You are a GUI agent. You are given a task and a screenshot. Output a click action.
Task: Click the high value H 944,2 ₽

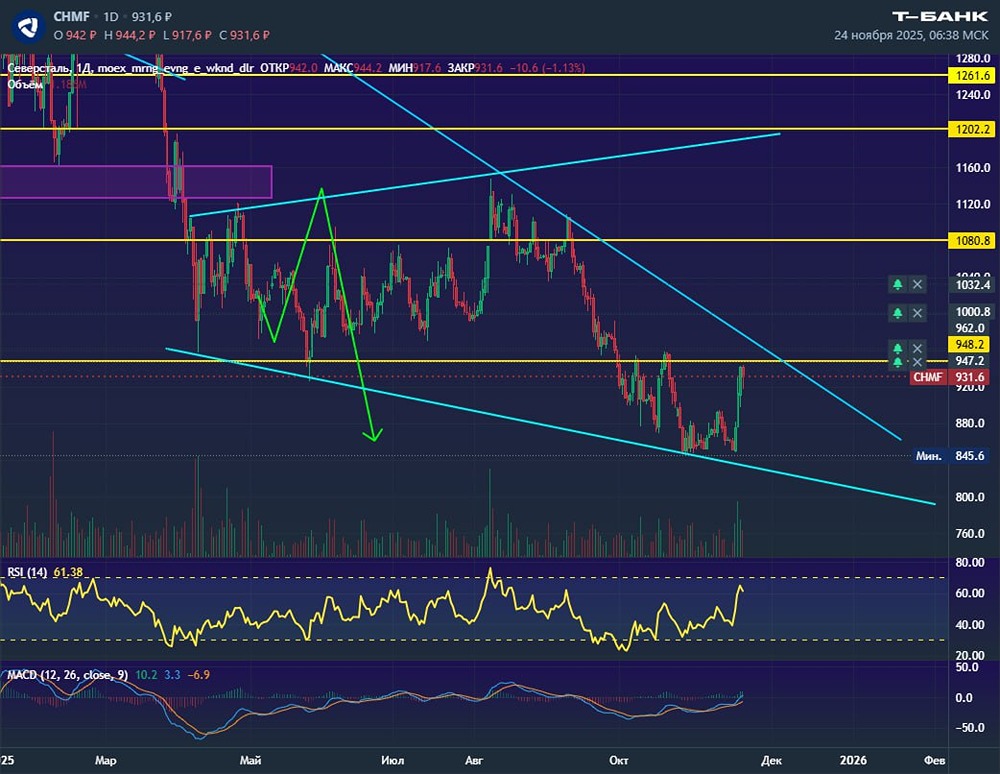(x=129, y=36)
